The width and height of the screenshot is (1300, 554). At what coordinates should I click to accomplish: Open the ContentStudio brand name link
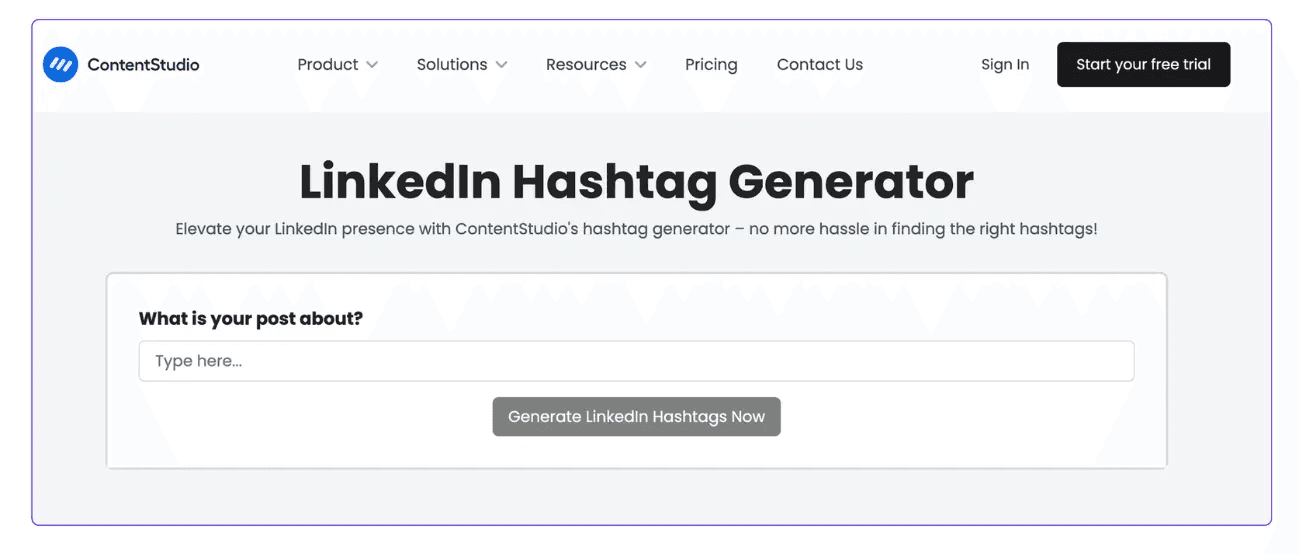click(143, 65)
